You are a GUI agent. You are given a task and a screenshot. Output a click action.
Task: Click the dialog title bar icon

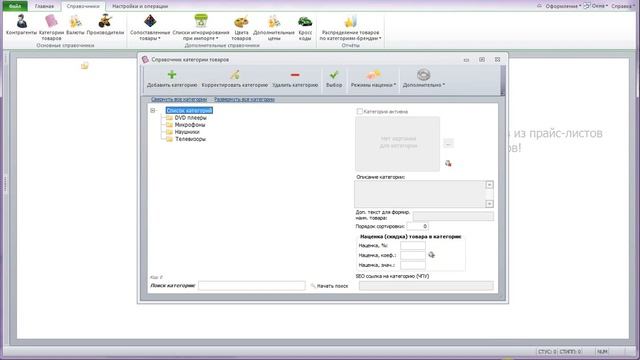(x=145, y=60)
